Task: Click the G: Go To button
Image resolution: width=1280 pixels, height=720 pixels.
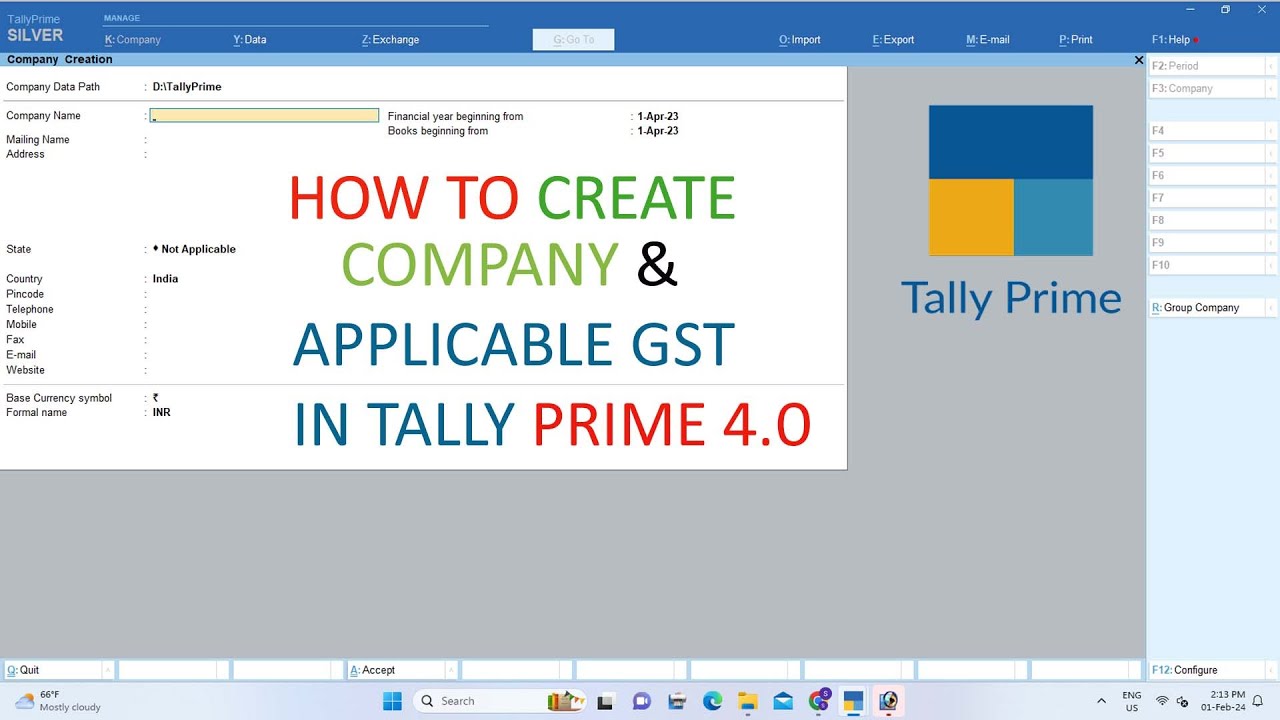Action: pyautogui.click(x=573, y=40)
